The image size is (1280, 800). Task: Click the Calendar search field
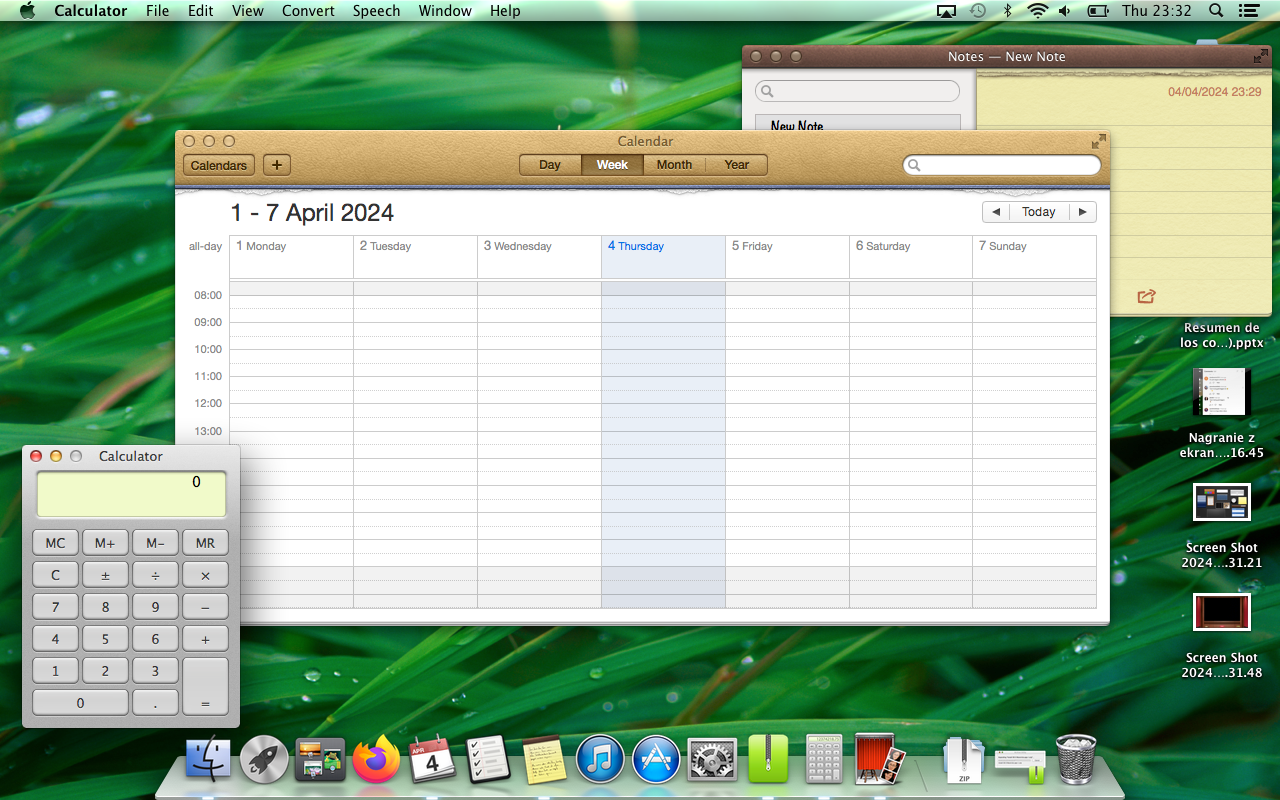pos(1002,165)
